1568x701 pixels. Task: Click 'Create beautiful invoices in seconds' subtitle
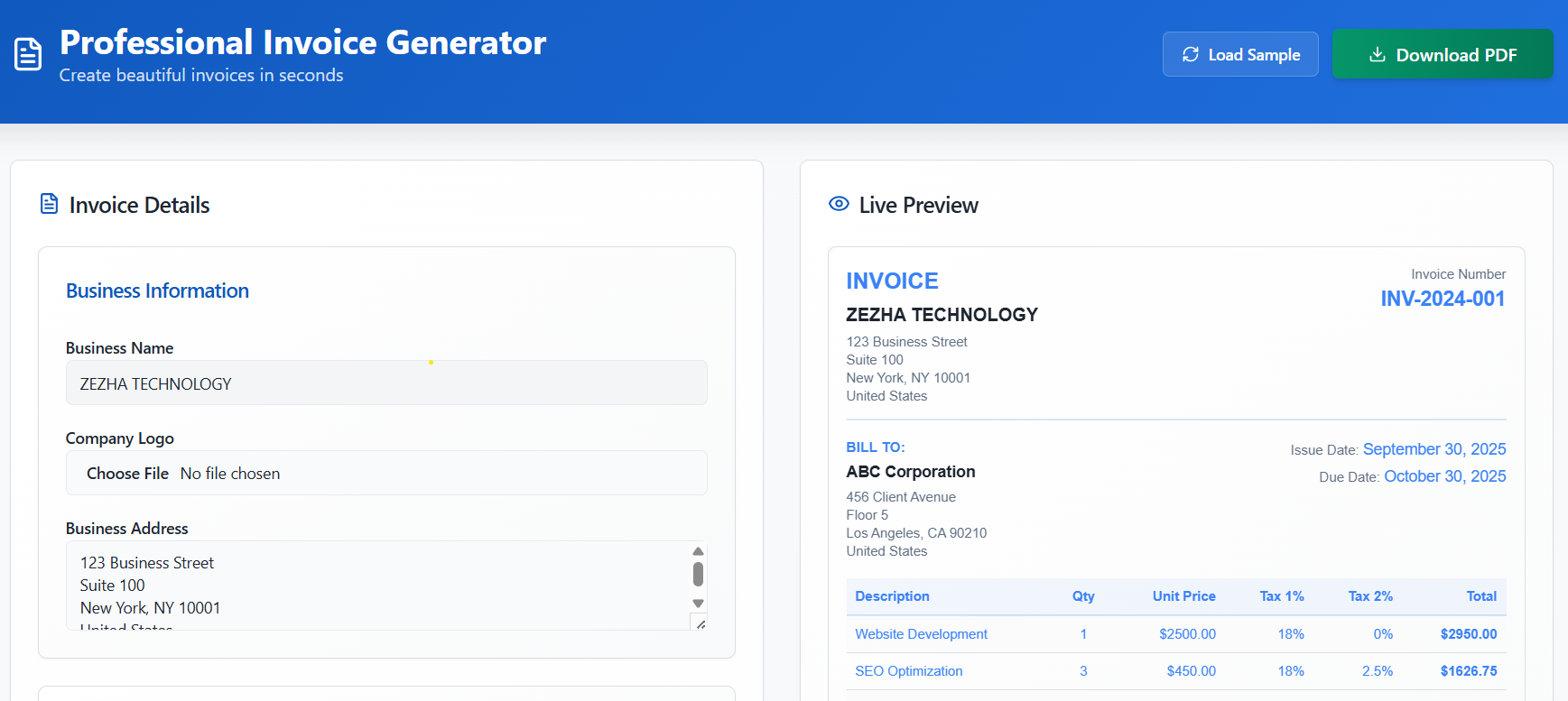(x=201, y=75)
